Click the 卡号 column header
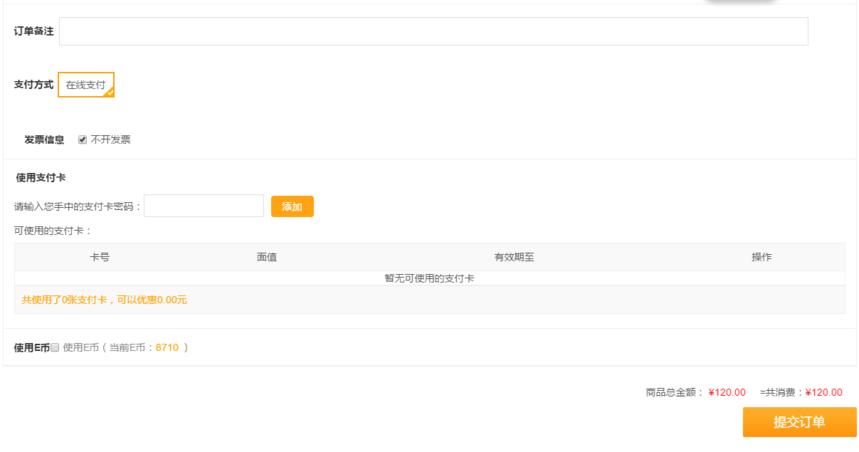This screenshot has height=452, width=859. pos(100,257)
